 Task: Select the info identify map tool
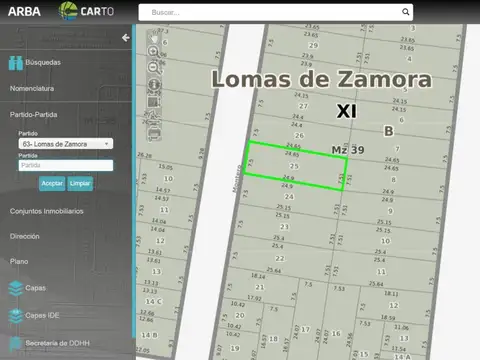pos(154,84)
